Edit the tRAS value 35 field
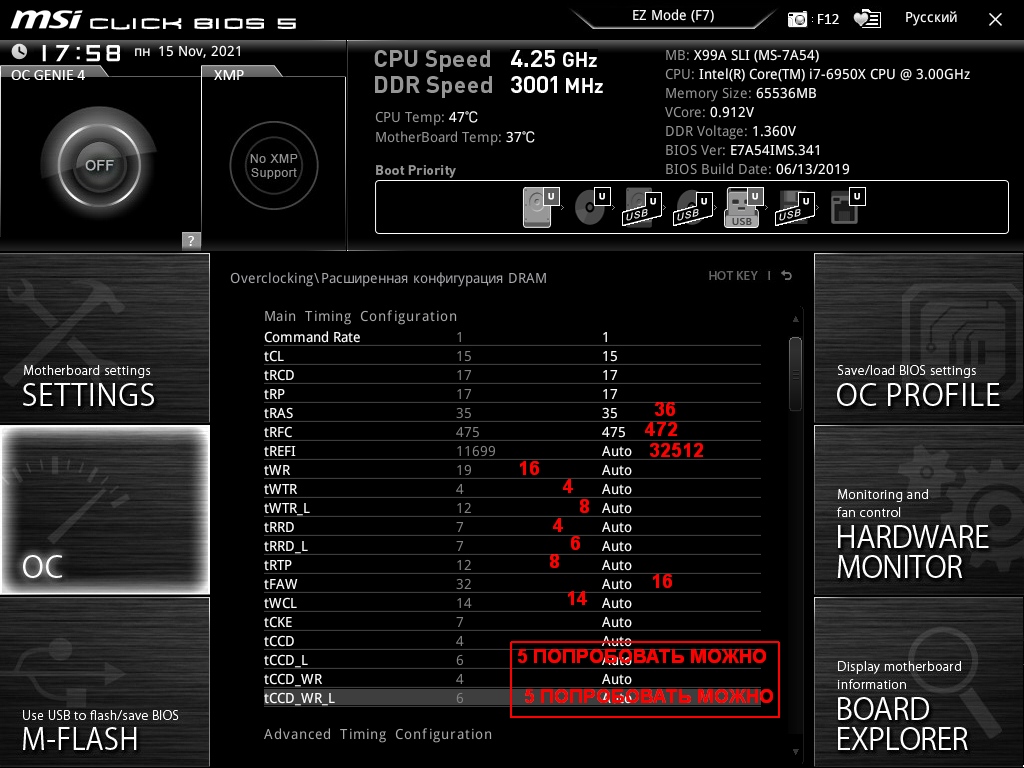The width and height of the screenshot is (1024, 768). click(609, 413)
